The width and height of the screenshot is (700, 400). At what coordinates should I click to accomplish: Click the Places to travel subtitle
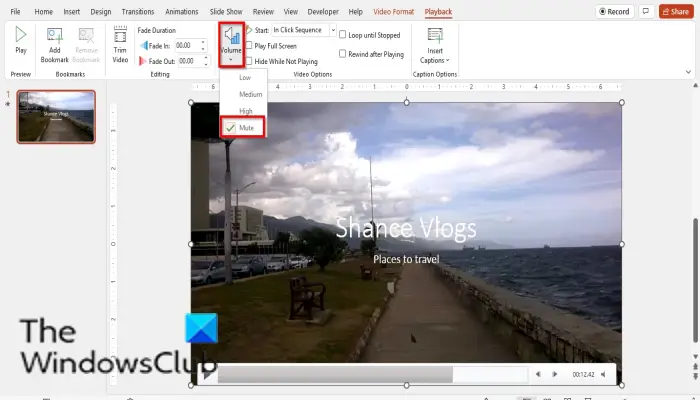pos(406,259)
